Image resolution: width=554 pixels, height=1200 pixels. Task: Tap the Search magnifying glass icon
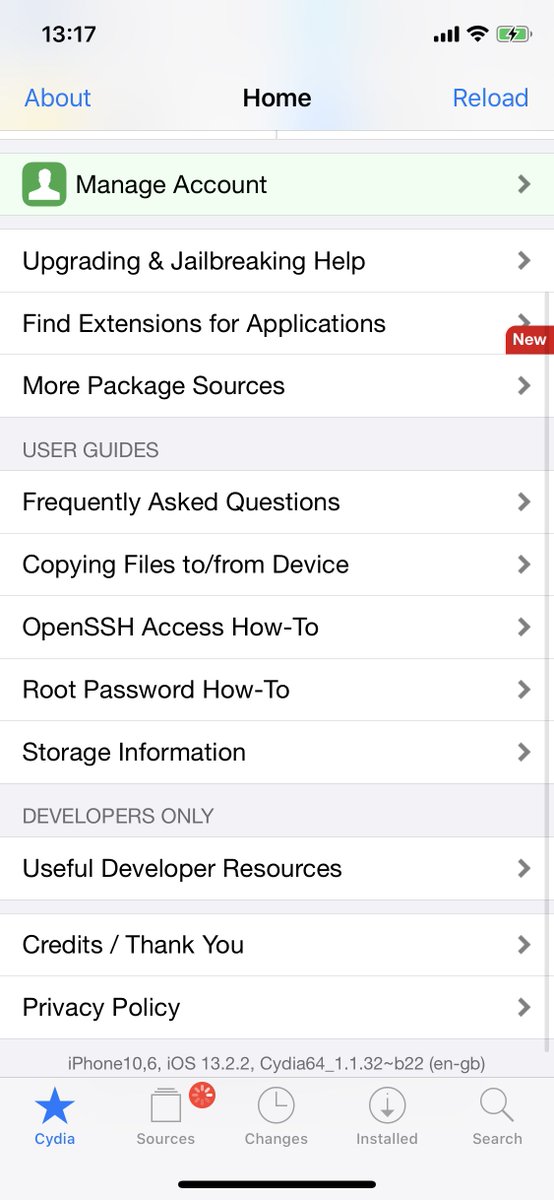[497, 1106]
